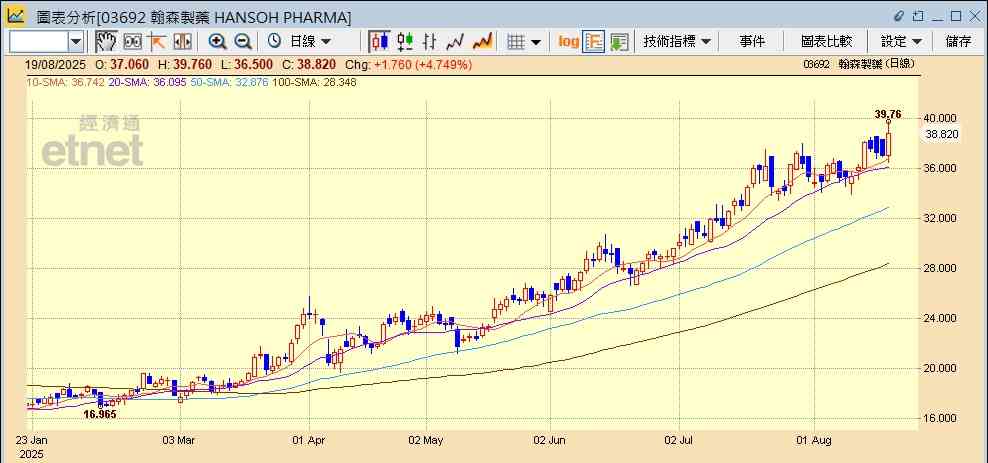The width and height of the screenshot is (988, 463).
Task: Select the hand pan tool
Action: coord(106,42)
